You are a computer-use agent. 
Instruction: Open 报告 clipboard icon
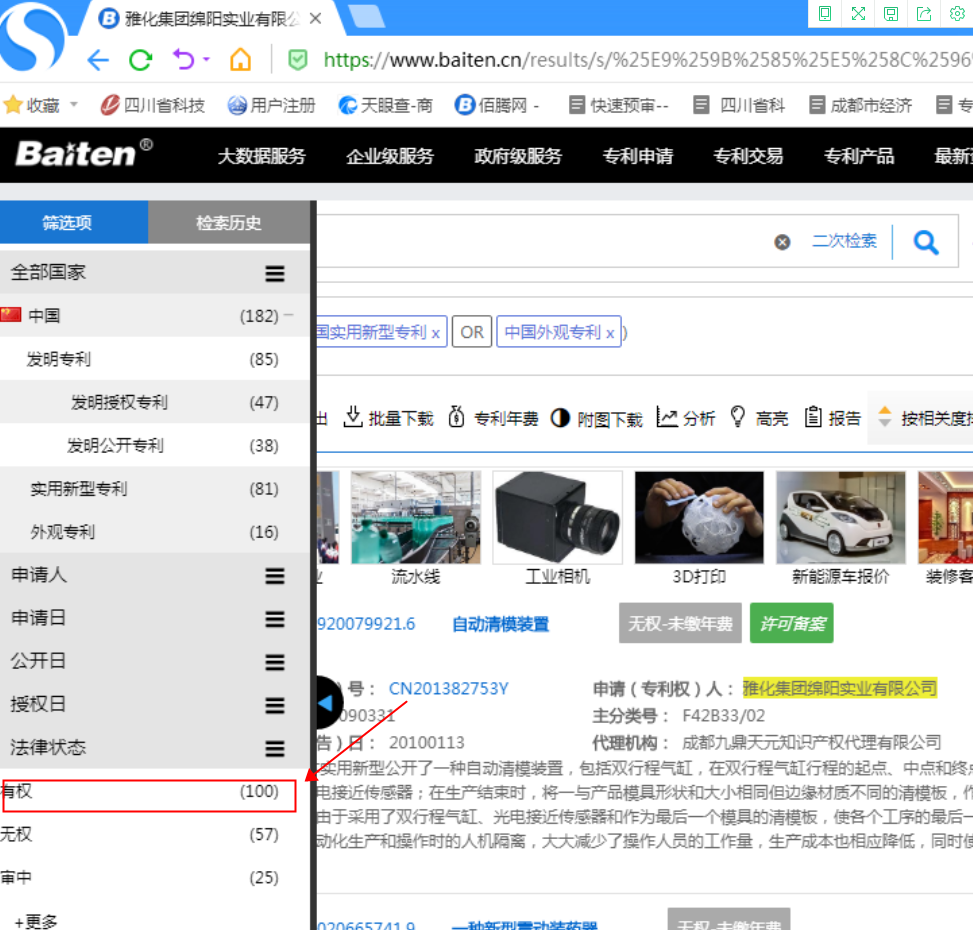813,418
